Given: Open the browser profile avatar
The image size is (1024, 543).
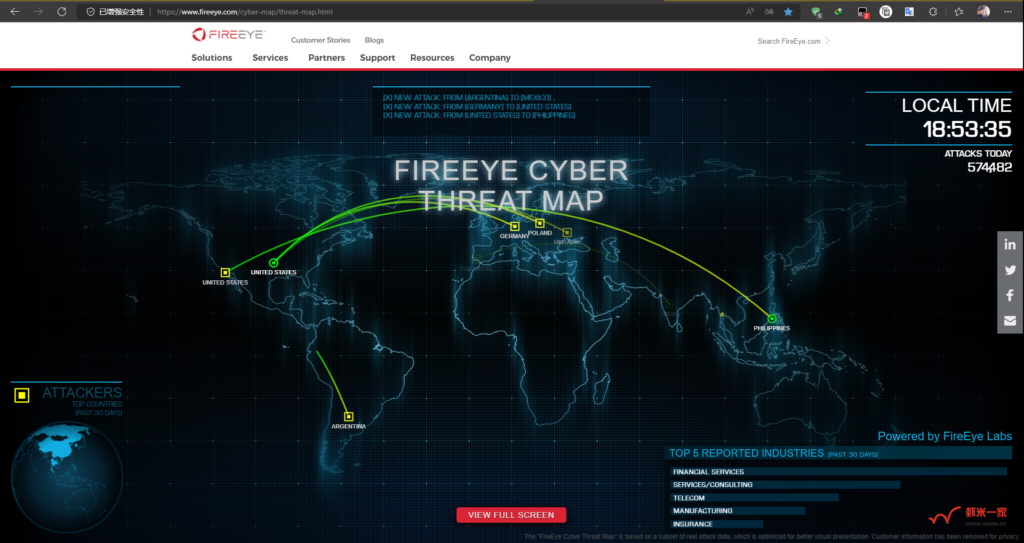Looking at the screenshot, I should tap(983, 11).
